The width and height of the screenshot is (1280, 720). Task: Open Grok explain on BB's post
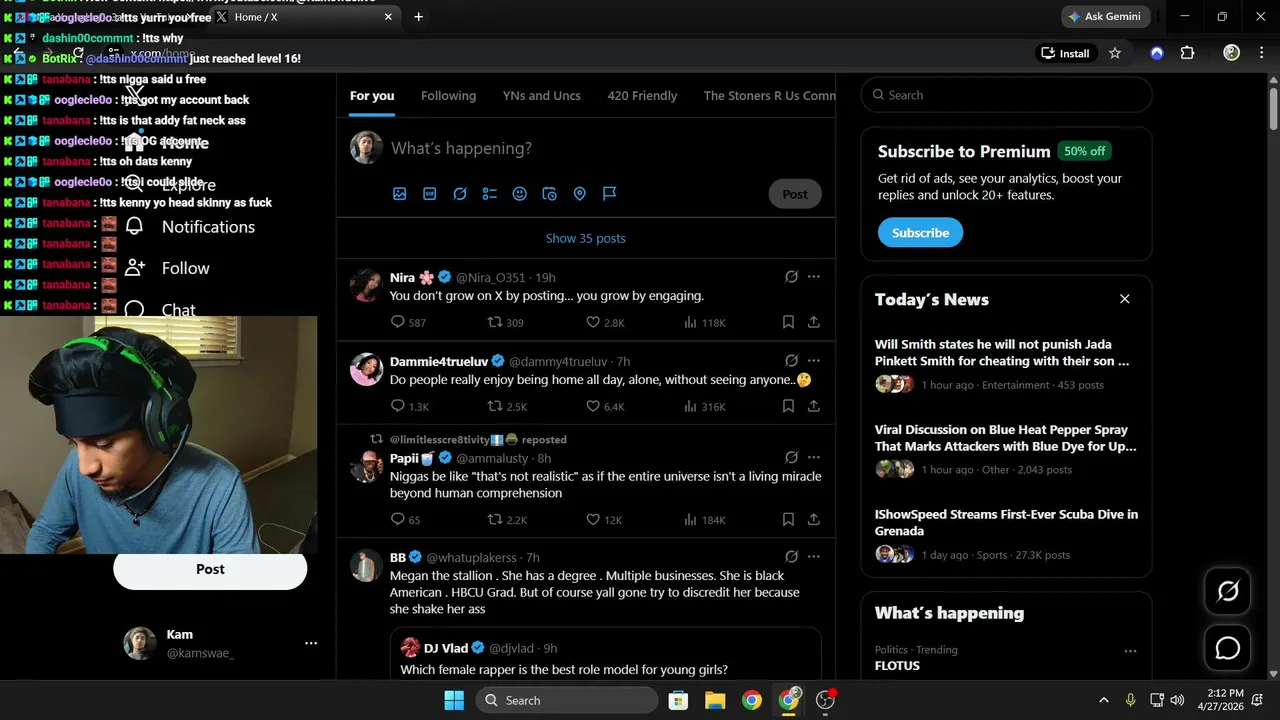point(791,557)
